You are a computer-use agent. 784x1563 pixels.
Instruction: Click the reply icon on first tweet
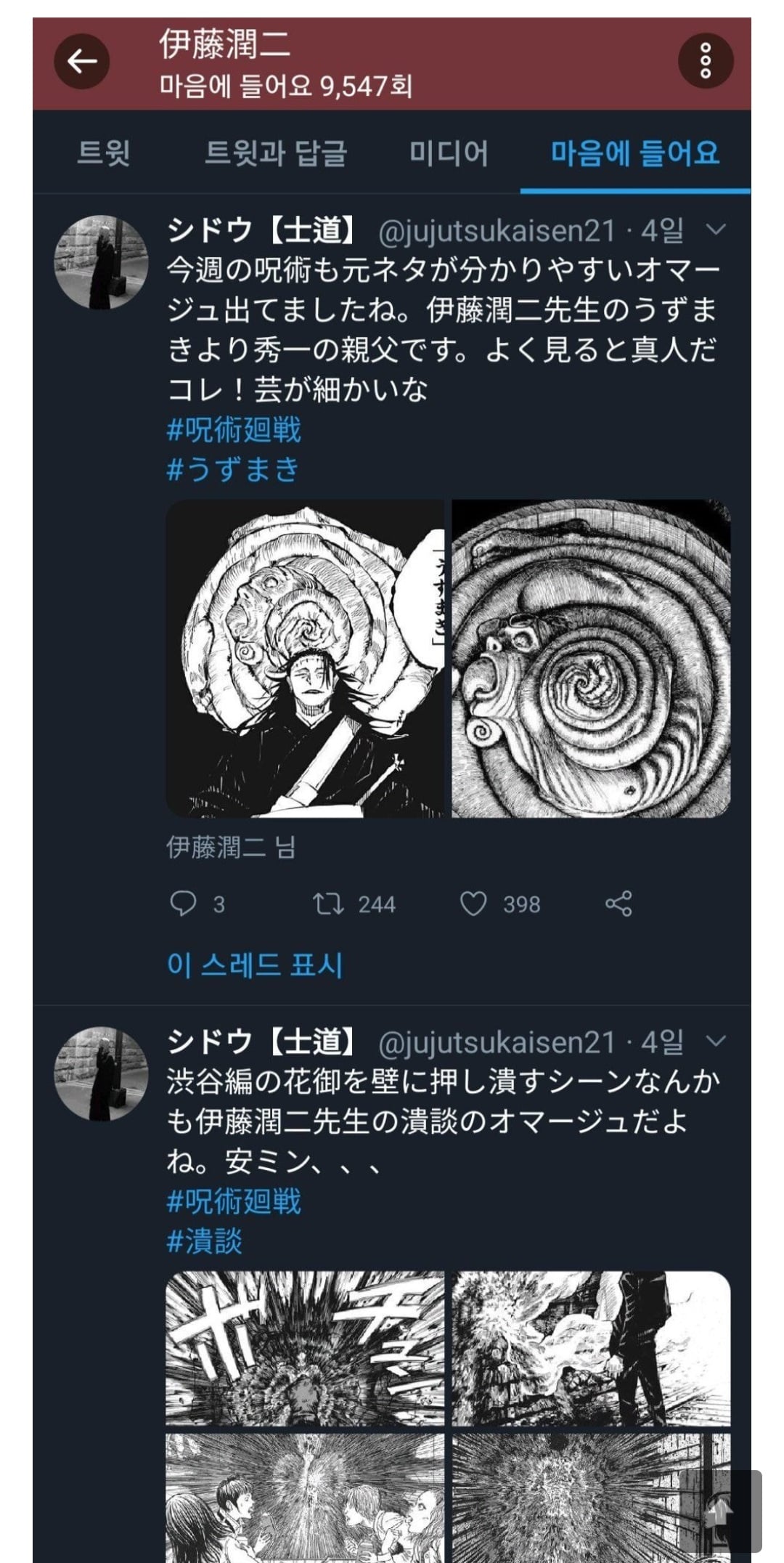(183, 904)
